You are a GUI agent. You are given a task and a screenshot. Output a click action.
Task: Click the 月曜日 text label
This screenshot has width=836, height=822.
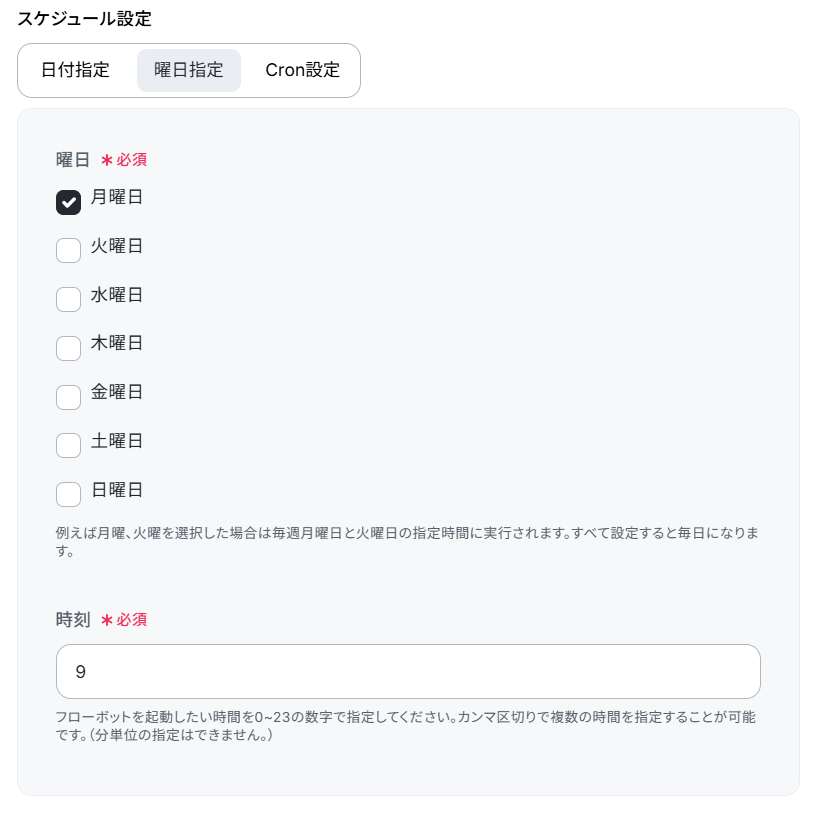pos(117,197)
